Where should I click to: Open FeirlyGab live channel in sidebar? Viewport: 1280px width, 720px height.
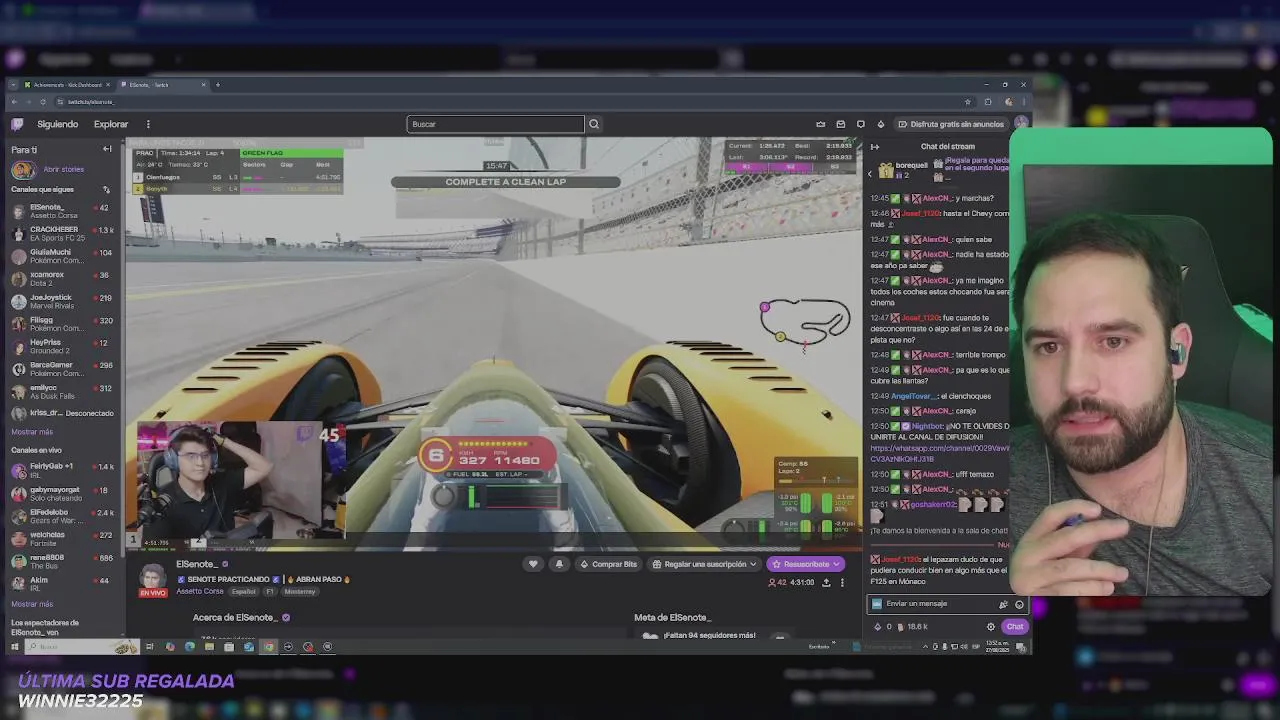(62, 470)
